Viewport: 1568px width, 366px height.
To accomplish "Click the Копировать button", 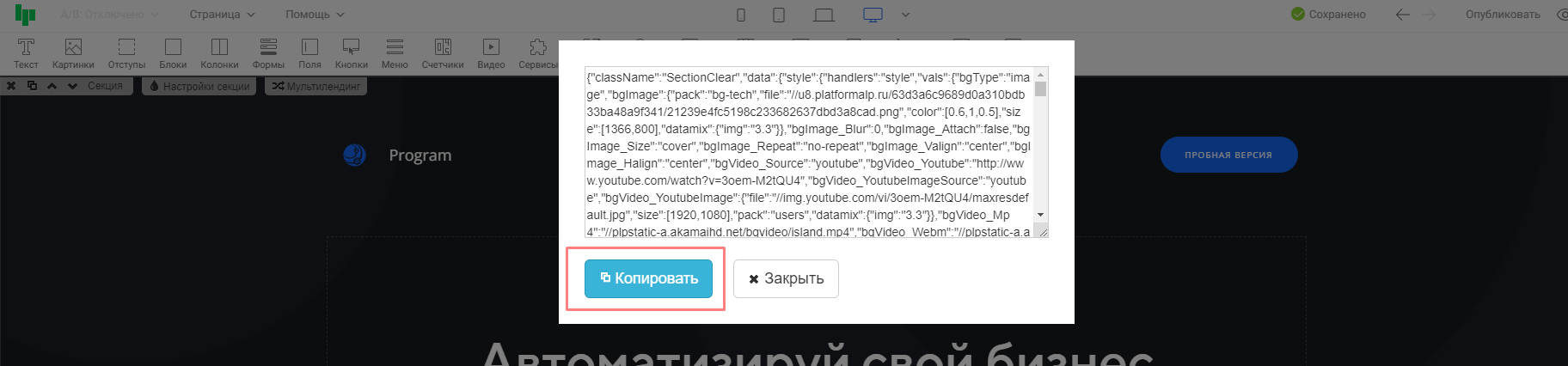I will tap(648, 278).
